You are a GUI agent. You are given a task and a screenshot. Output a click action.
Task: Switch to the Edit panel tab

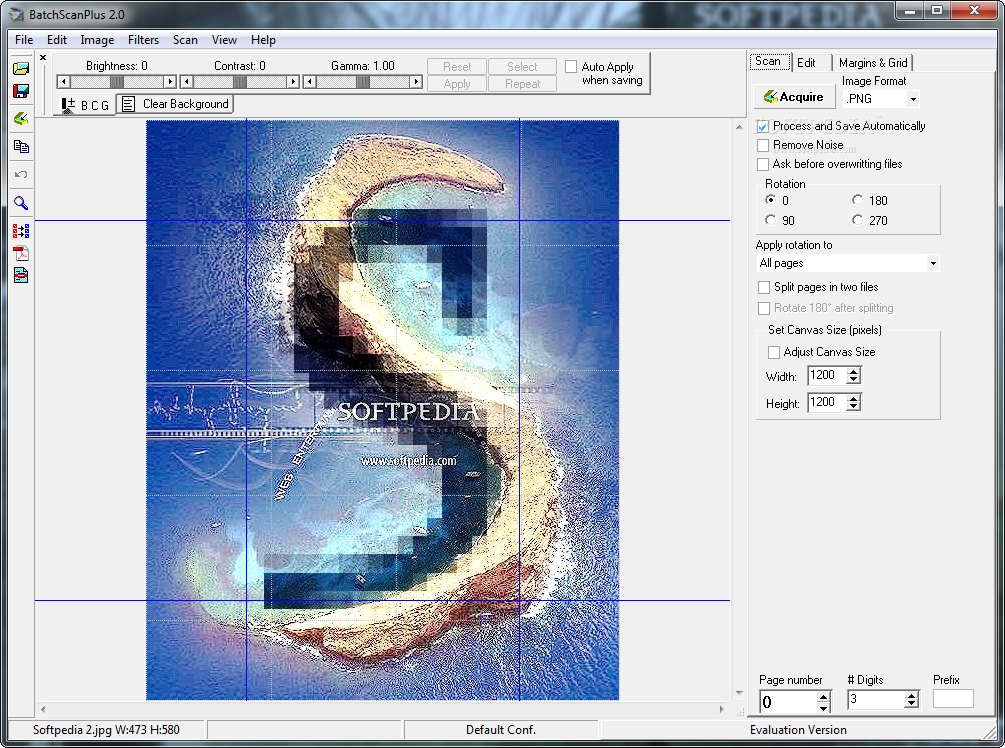click(x=811, y=63)
